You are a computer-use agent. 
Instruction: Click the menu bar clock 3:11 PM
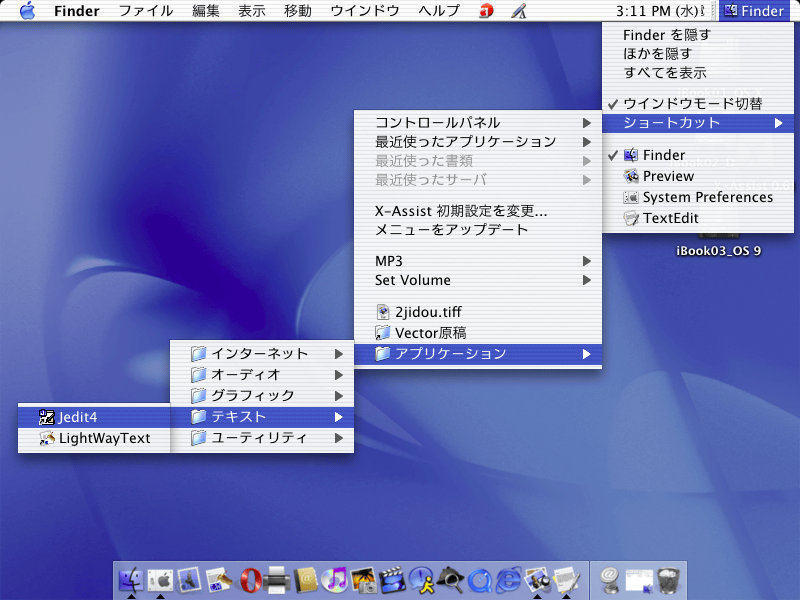point(660,11)
